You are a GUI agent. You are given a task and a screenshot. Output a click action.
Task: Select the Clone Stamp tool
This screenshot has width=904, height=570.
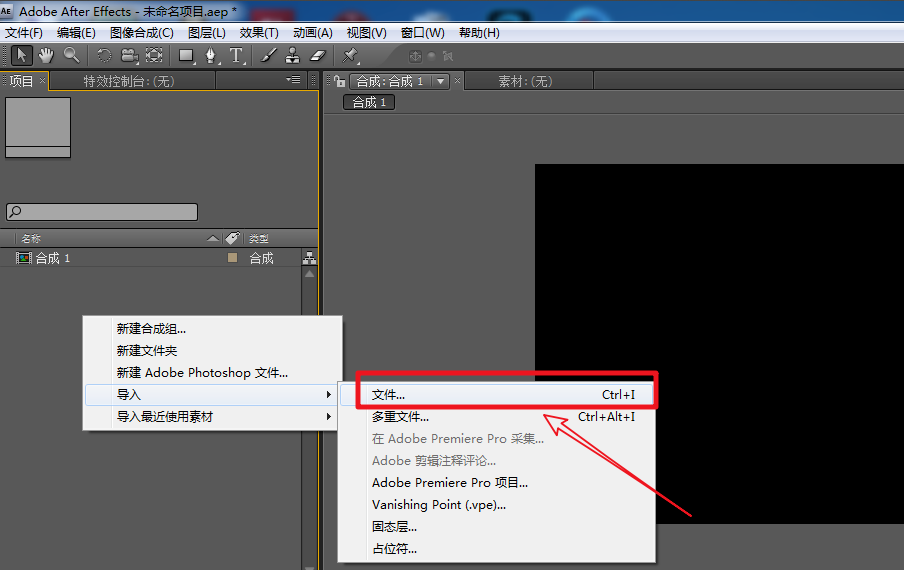click(x=293, y=56)
